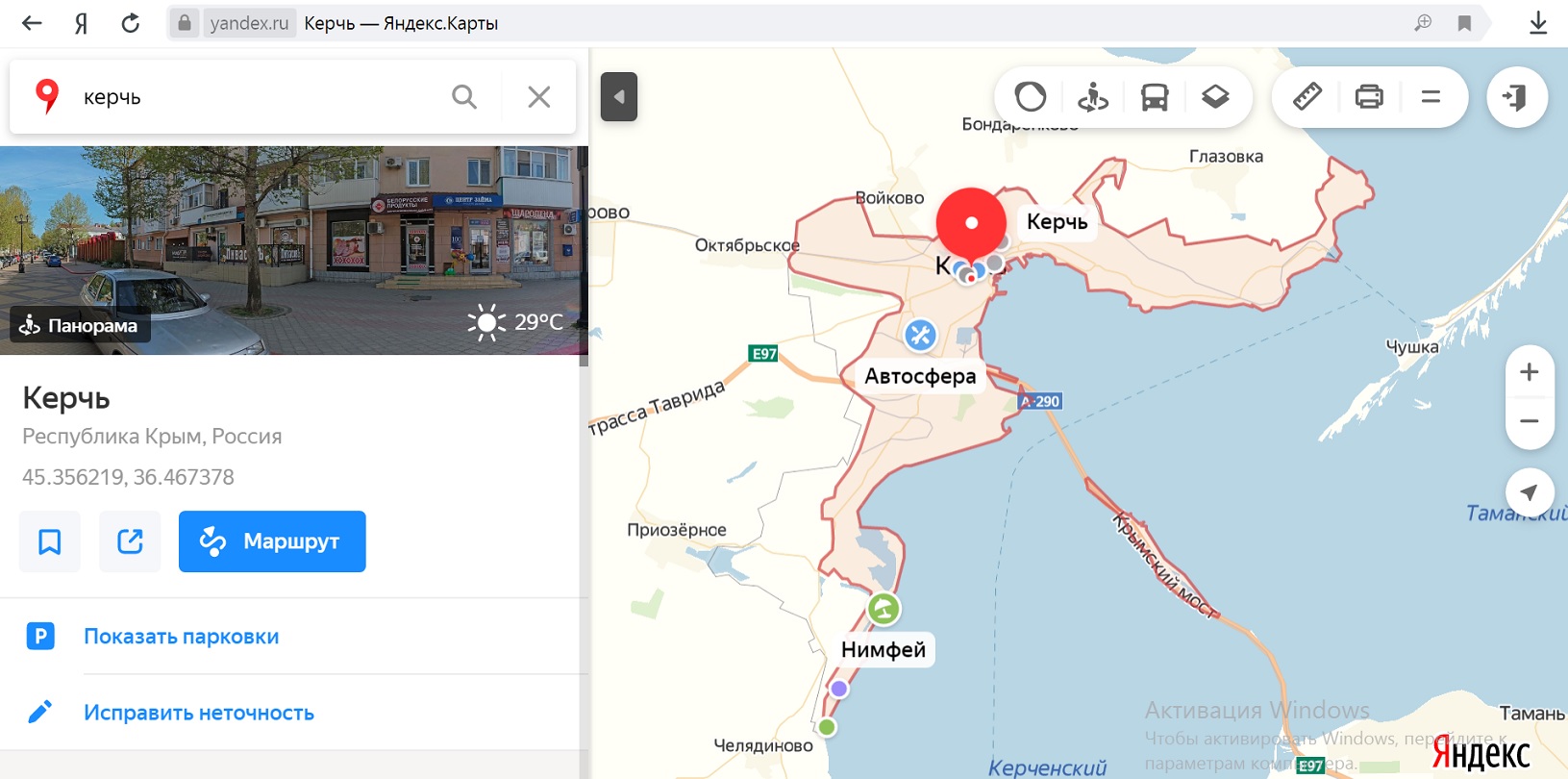Click Исправить неточность link

[x=199, y=713]
